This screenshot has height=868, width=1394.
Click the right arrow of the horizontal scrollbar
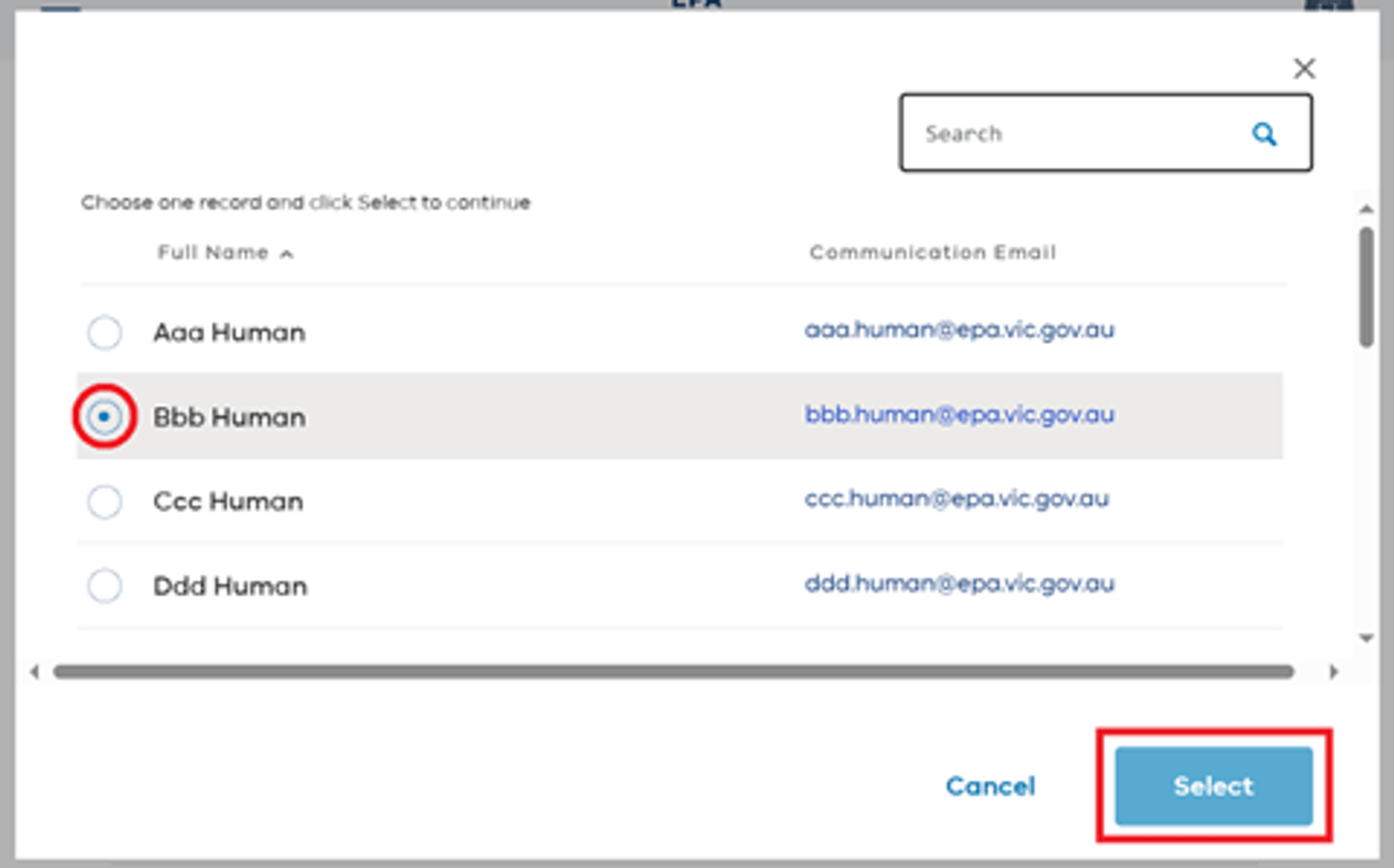(x=1334, y=671)
